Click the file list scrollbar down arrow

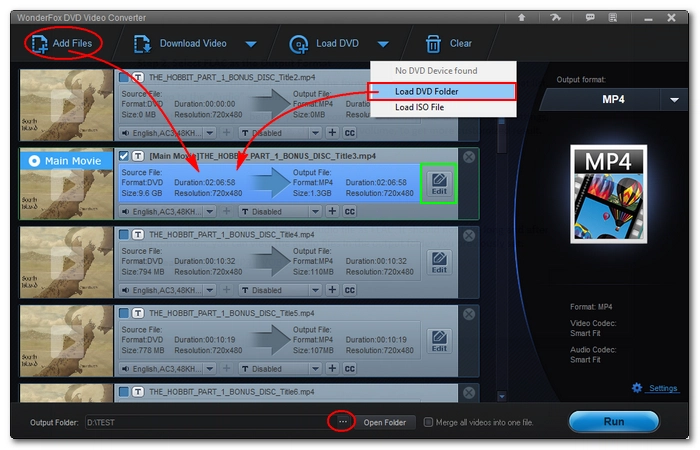pos(501,396)
